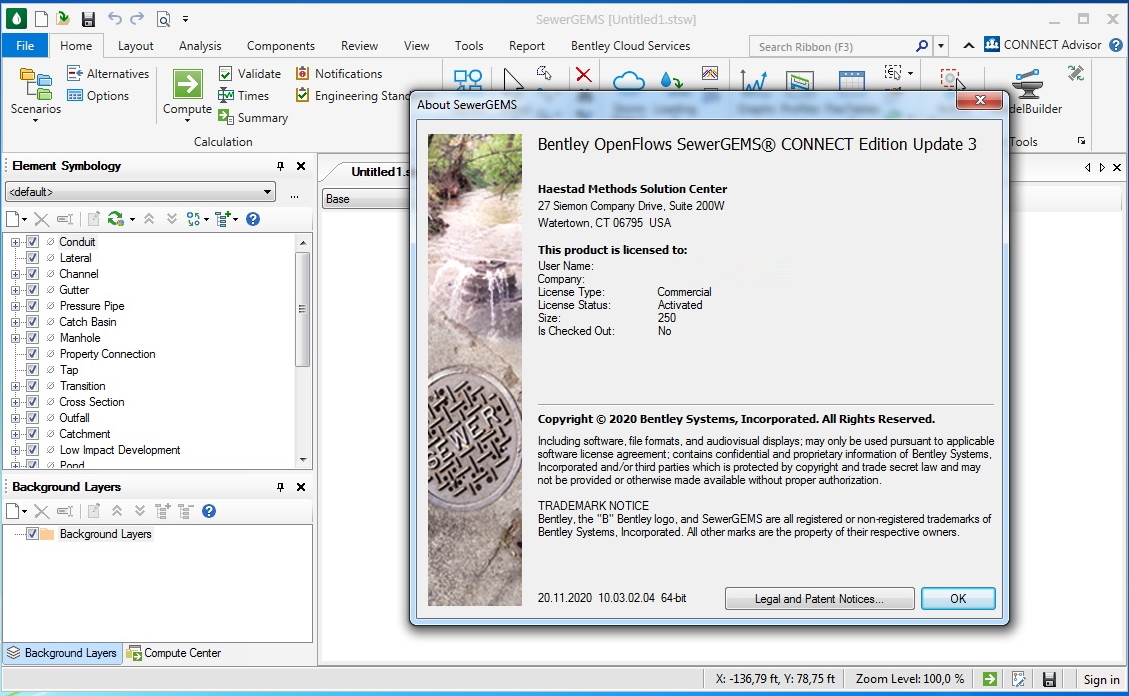Click the Open file icon in quick access toolbar
The height and width of the screenshot is (696, 1129).
point(63,19)
